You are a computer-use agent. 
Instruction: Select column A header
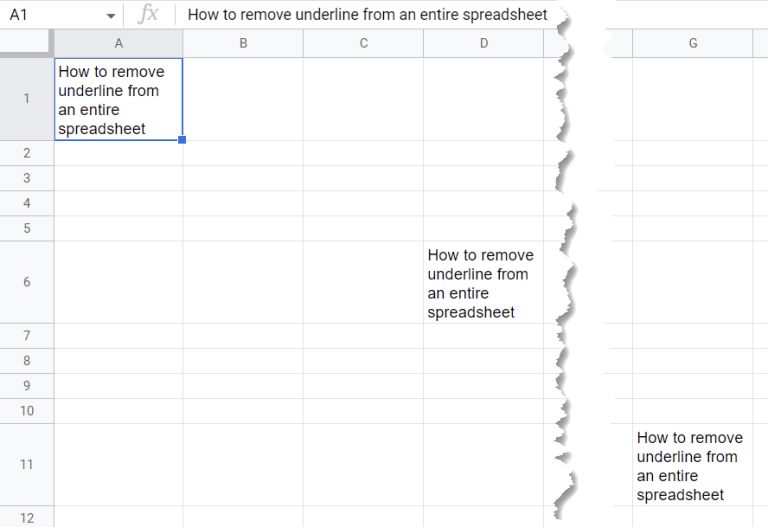[x=118, y=43]
